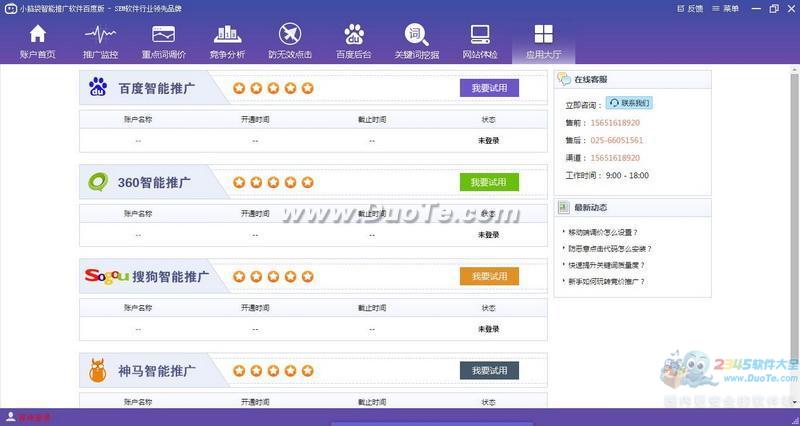Click the Sogou logo in 搜狗智能推广
The width and height of the screenshot is (800, 426).
click(107, 276)
